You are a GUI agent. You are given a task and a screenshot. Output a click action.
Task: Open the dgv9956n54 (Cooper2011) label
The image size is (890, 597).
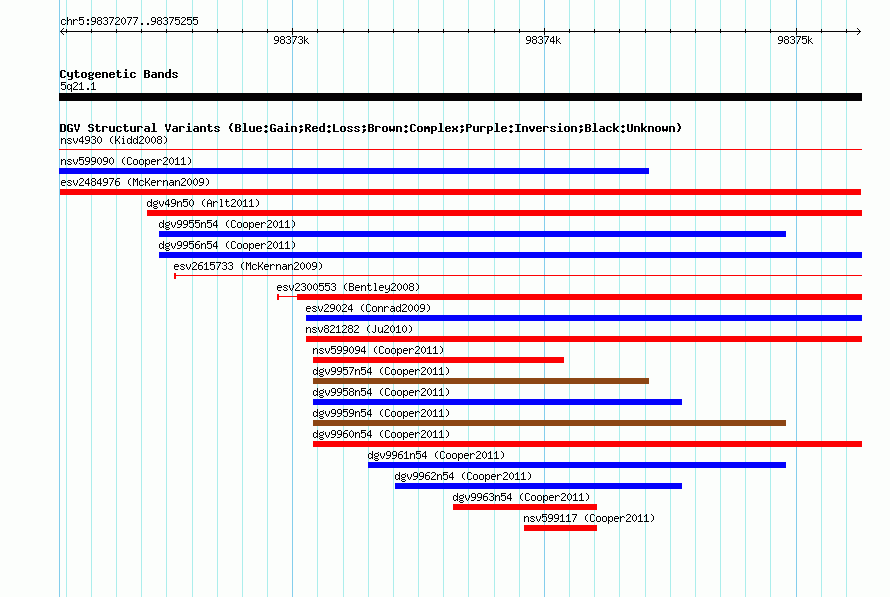(x=227, y=245)
